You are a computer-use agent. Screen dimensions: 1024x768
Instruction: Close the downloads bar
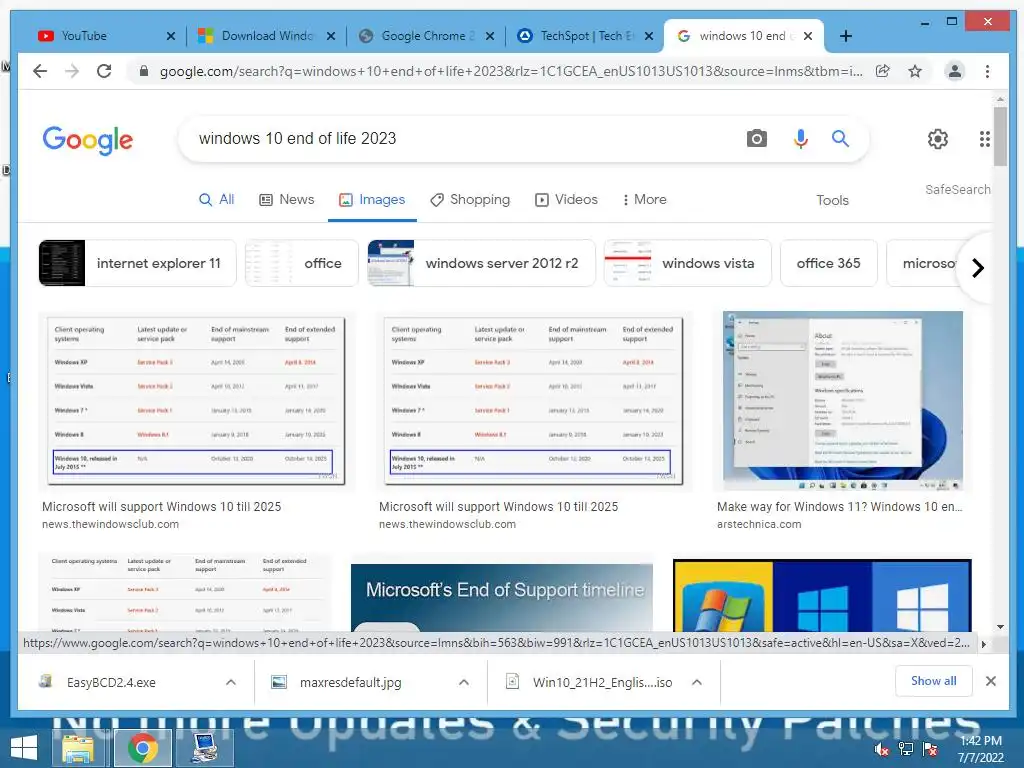coord(991,681)
